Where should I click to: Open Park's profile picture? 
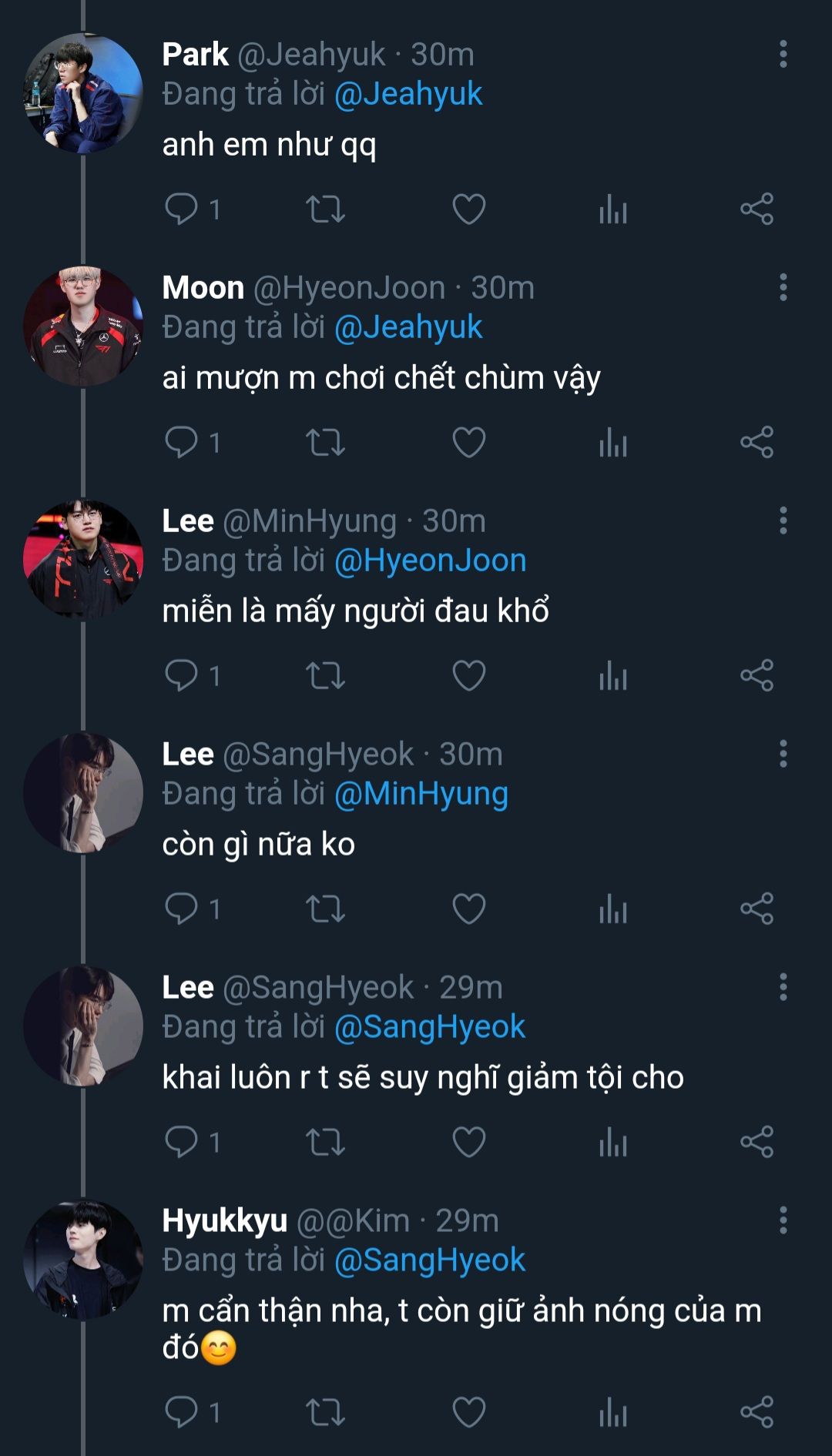(x=83, y=93)
